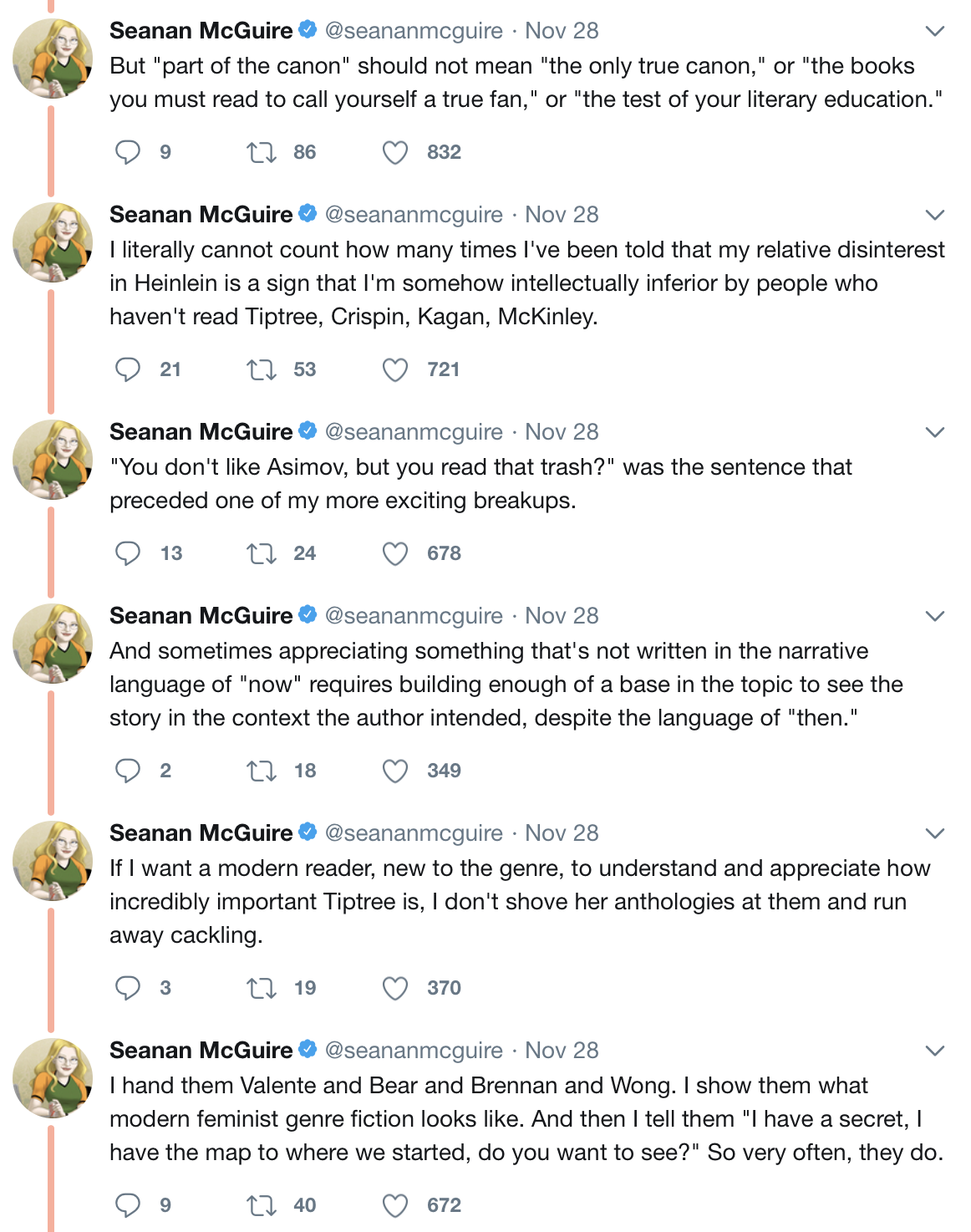Click the @seananmcguire handle on the narrative language tweet
Viewport: 971px width, 1232px height.
[414, 616]
